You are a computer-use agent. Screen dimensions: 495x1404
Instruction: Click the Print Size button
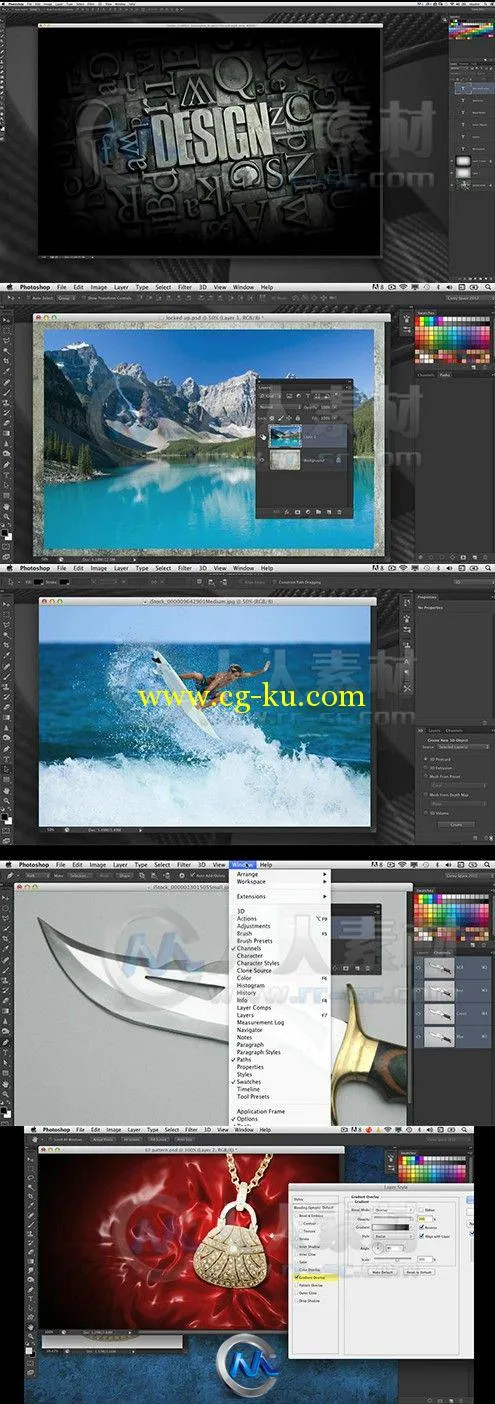(x=183, y=1139)
